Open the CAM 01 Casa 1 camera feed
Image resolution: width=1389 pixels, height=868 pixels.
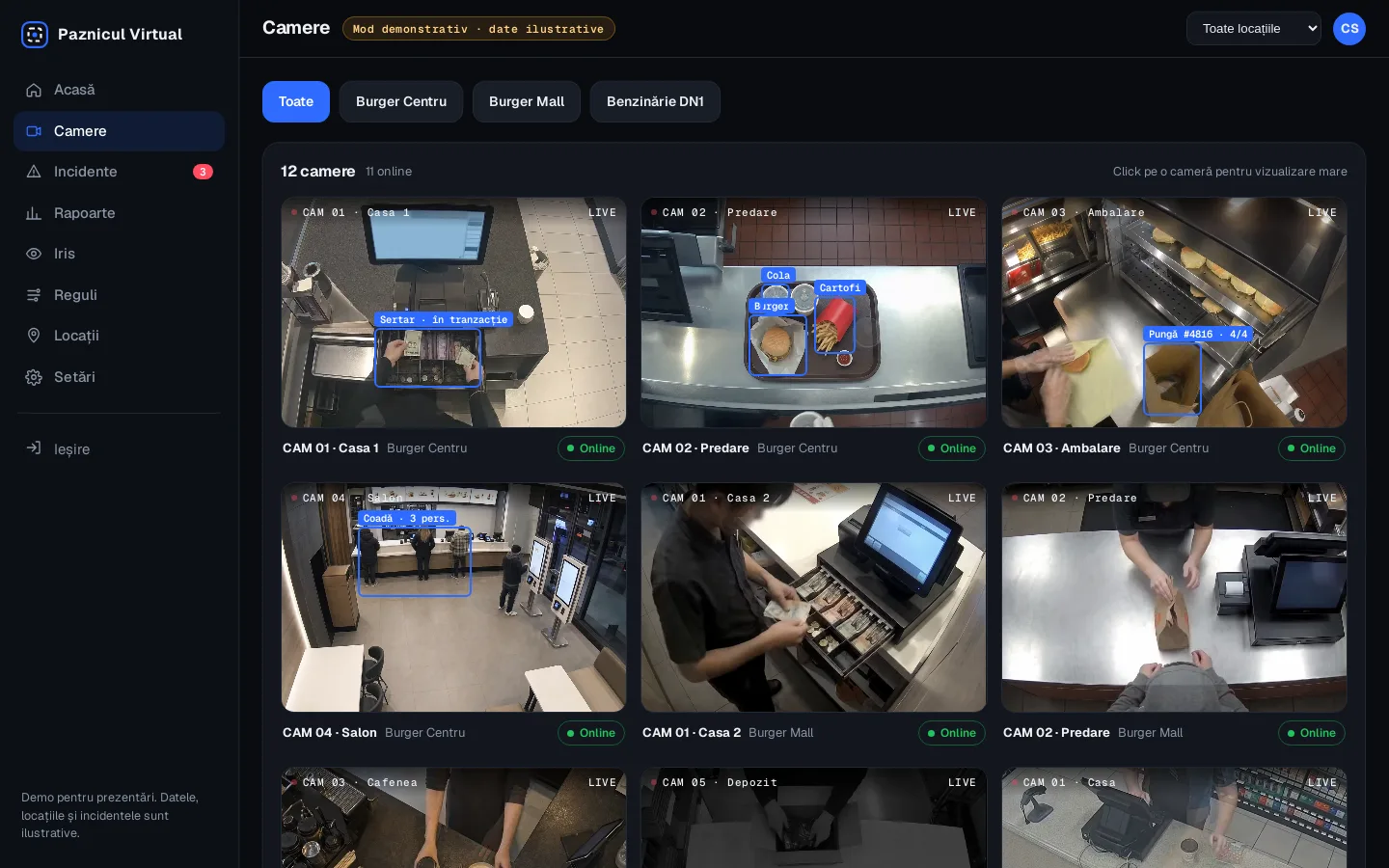[x=453, y=312]
